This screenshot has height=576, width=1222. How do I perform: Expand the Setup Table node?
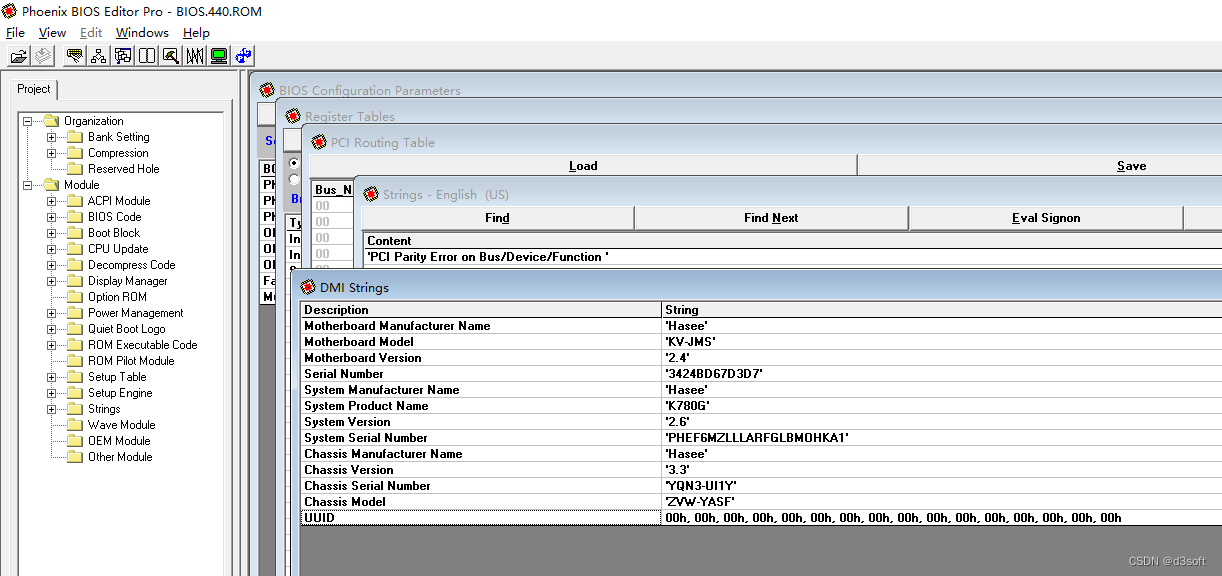pos(52,377)
